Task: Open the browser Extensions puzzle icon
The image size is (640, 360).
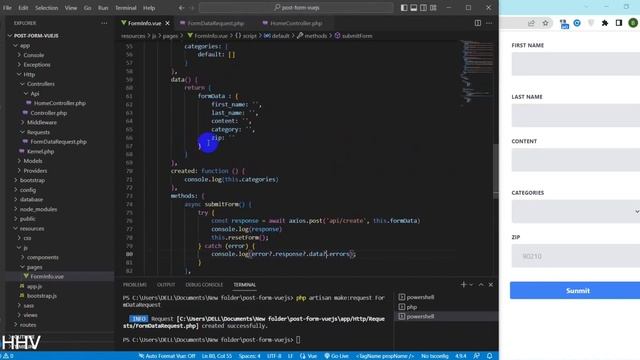Action: tap(605, 23)
